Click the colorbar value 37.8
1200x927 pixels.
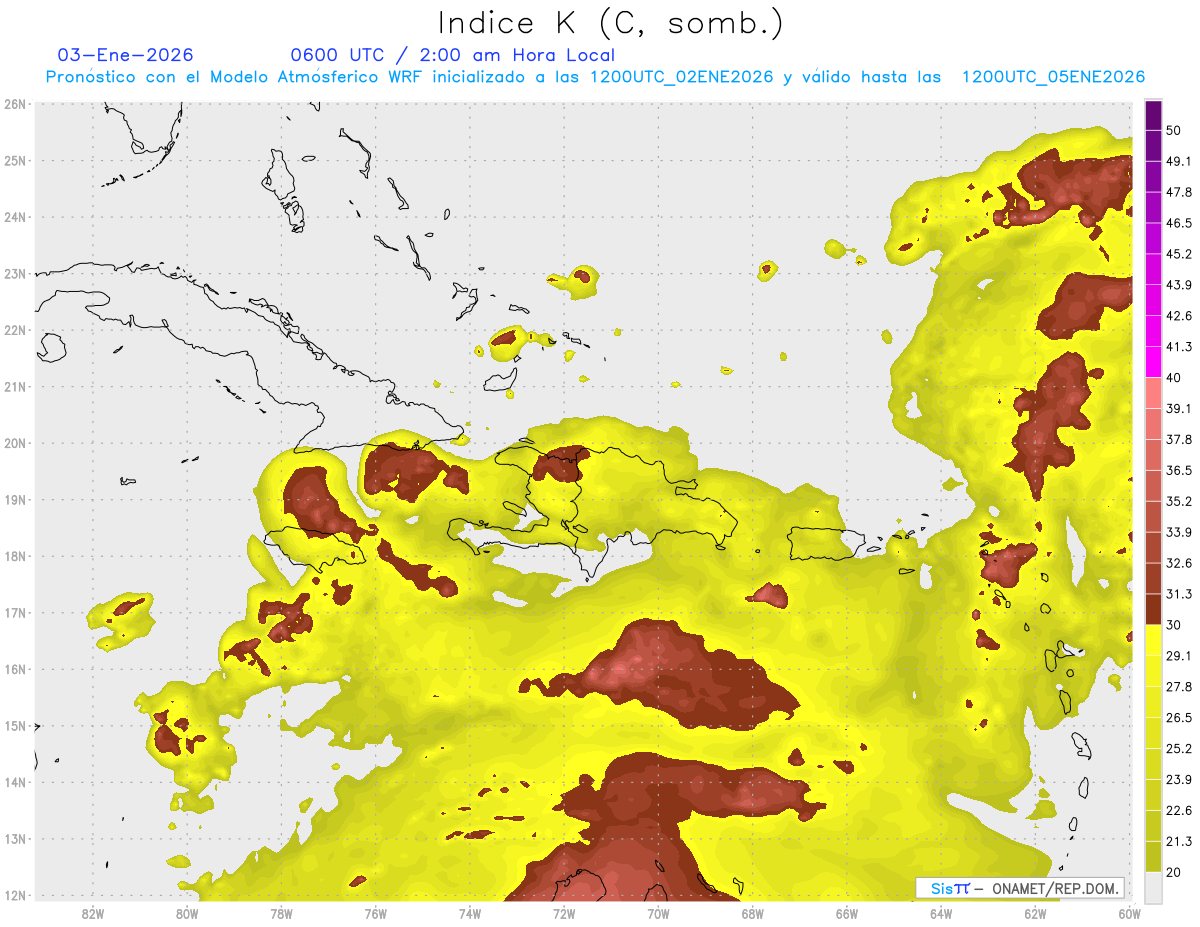tap(1178, 439)
